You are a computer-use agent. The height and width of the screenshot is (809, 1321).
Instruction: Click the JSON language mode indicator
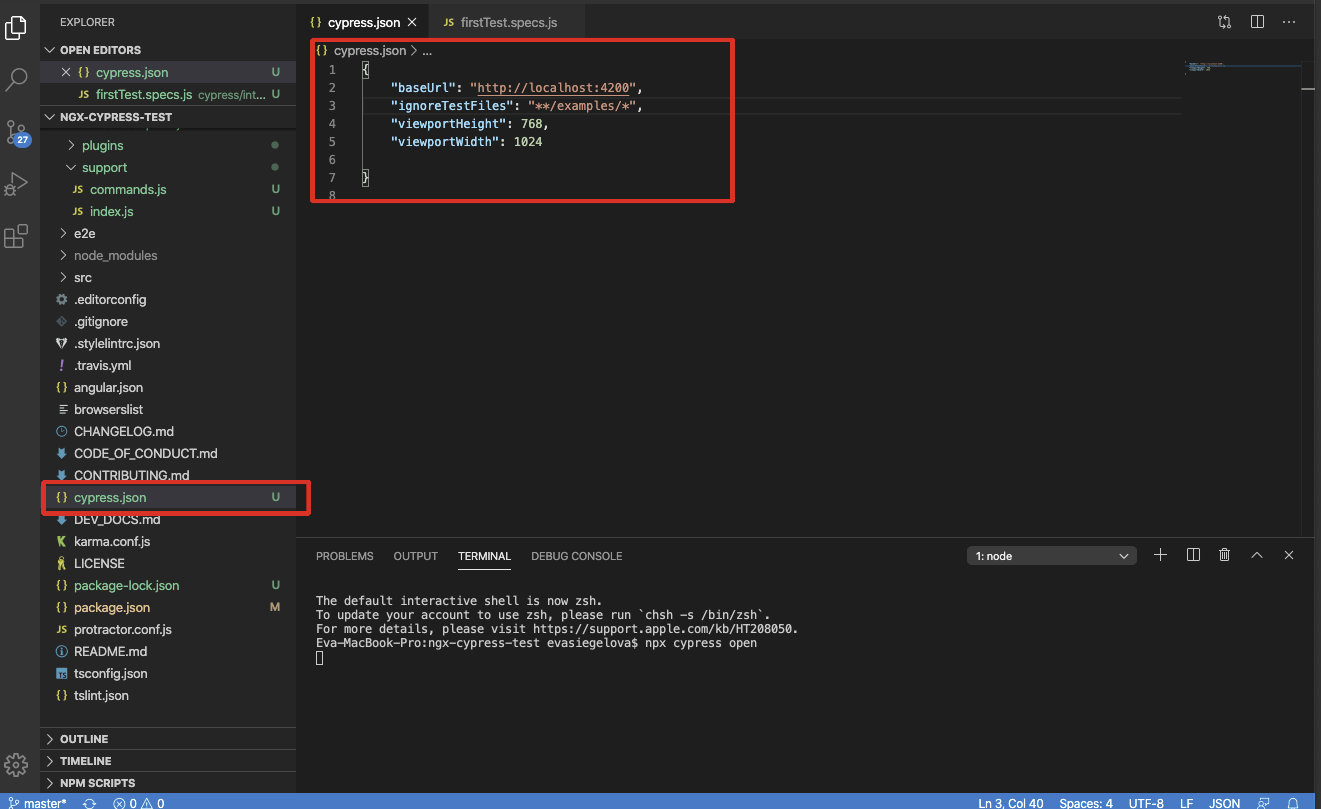[x=1225, y=802]
